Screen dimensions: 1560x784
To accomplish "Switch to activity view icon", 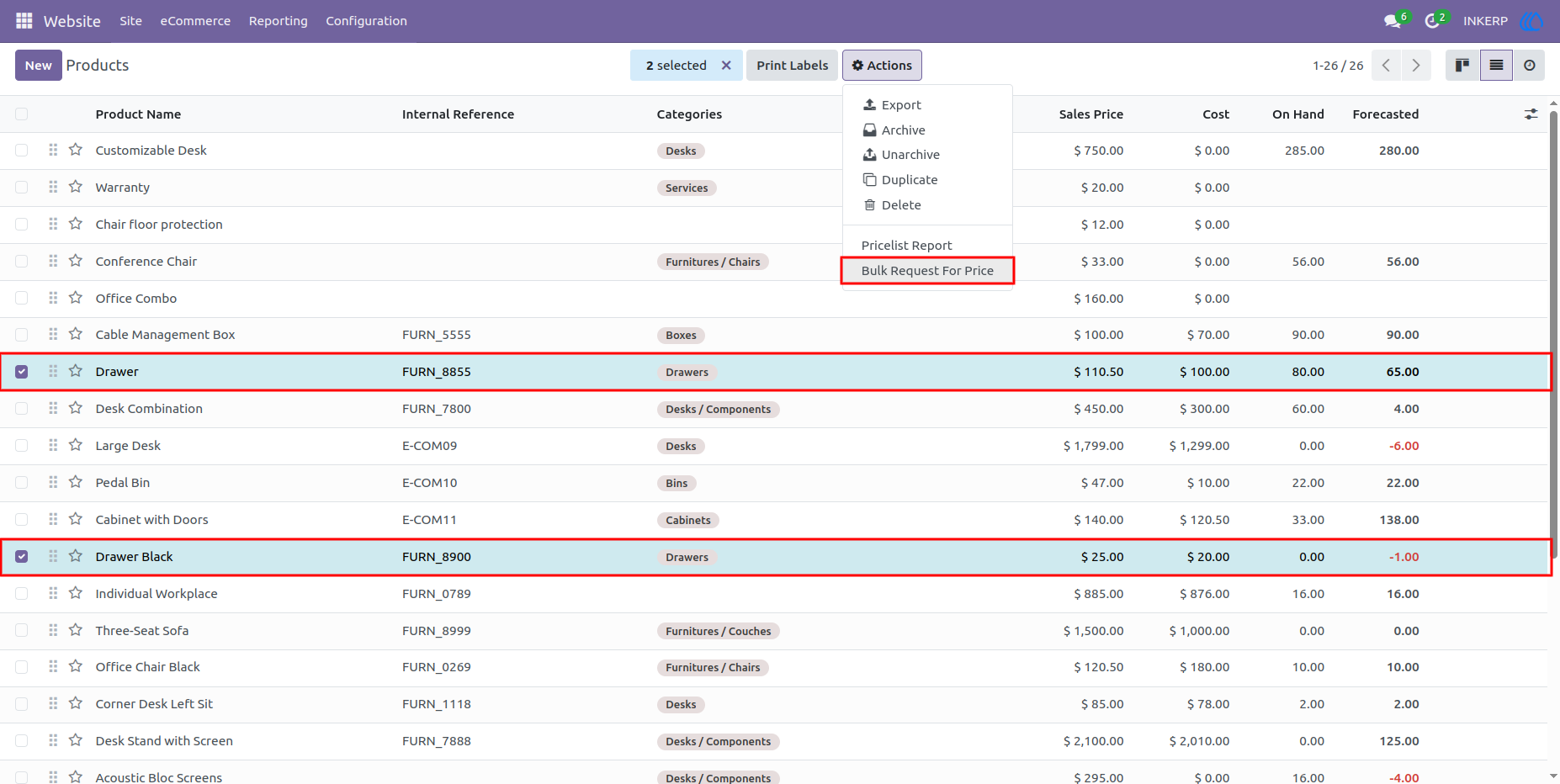I will click(x=1529, y=65).
